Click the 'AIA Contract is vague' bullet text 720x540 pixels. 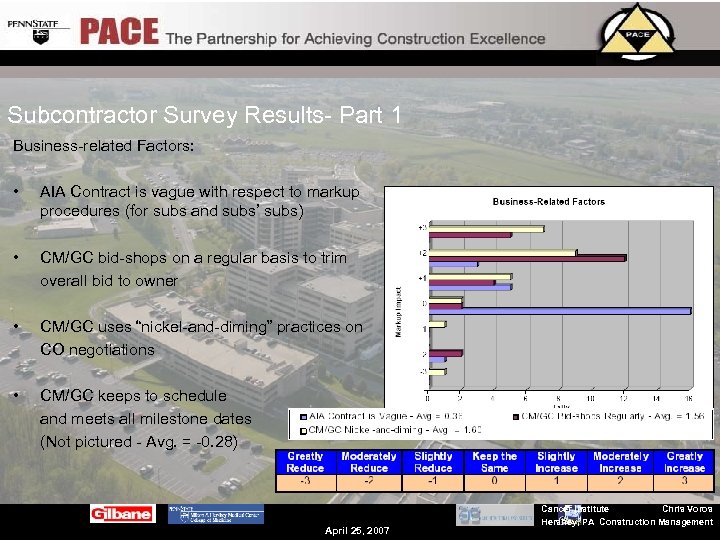point(200,201)
